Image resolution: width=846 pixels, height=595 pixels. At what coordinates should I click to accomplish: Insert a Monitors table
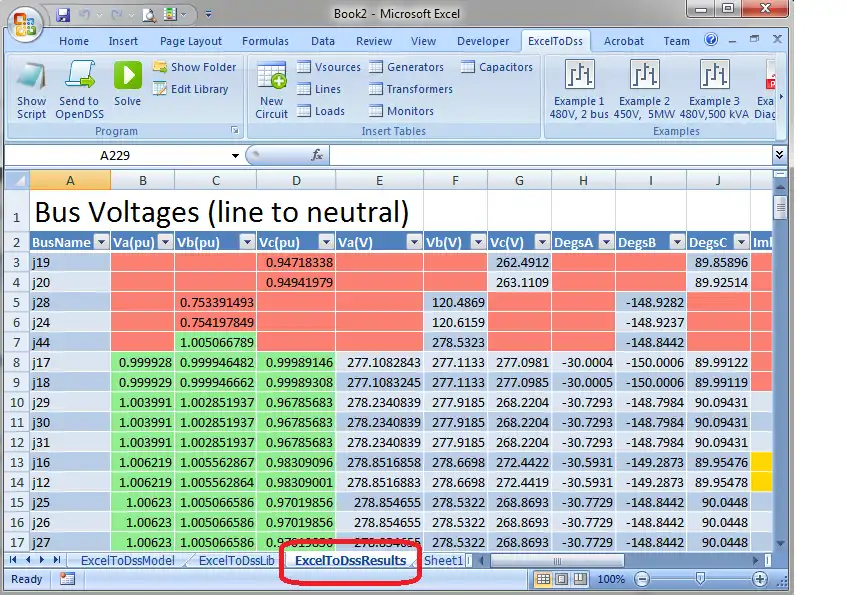click(401, 111)
